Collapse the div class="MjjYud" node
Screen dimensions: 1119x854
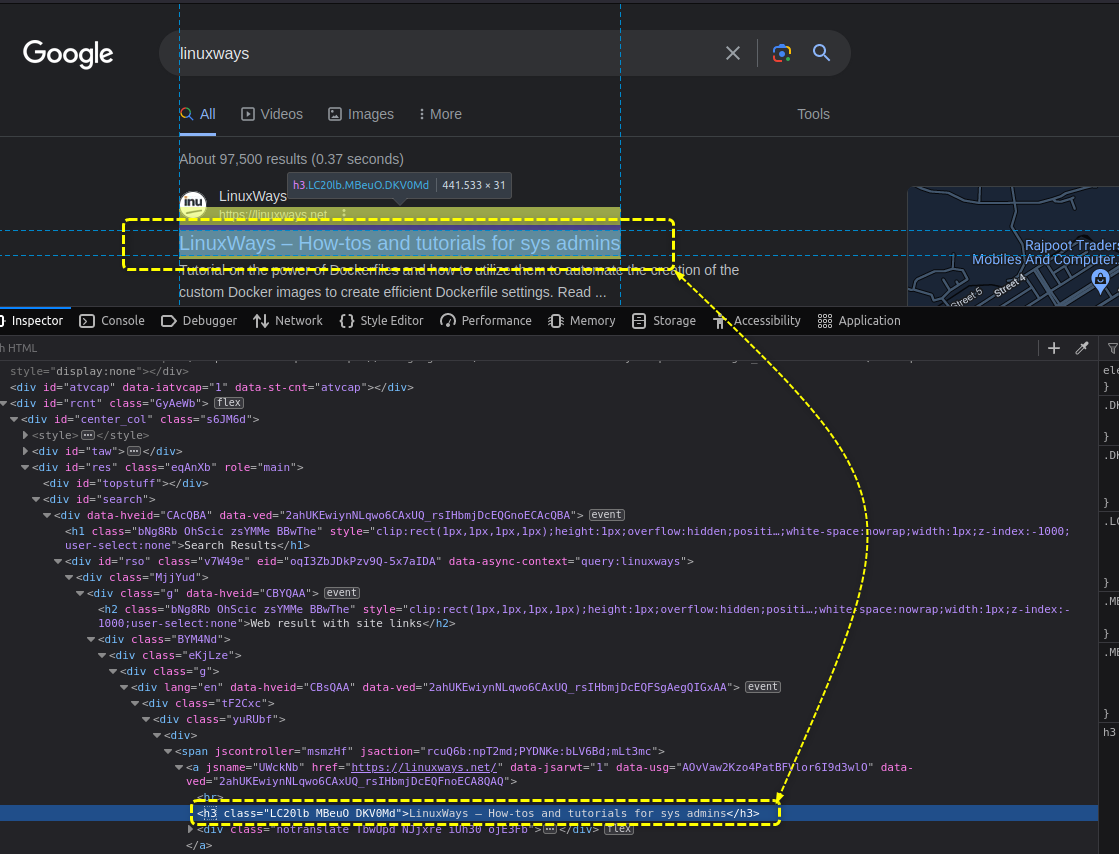point(69,577)
